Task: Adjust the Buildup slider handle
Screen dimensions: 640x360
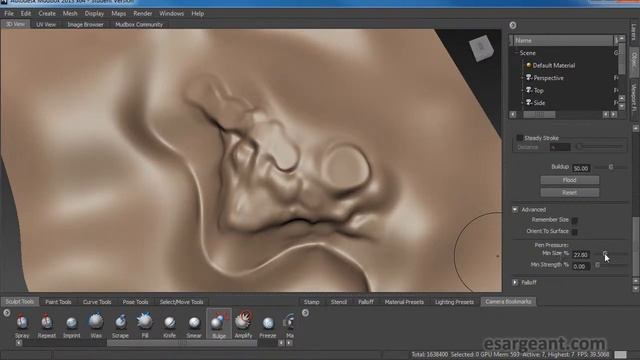Action: [611, 167]
